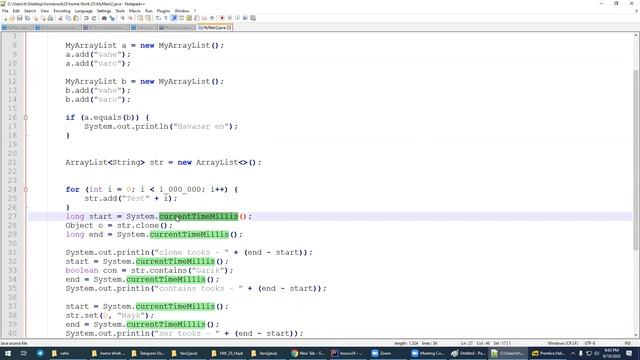Image resolution: width=640 pixels, height=360 pixels.
Task: Click the Stop Recording macro icon
Action: (x=230, y=18)
